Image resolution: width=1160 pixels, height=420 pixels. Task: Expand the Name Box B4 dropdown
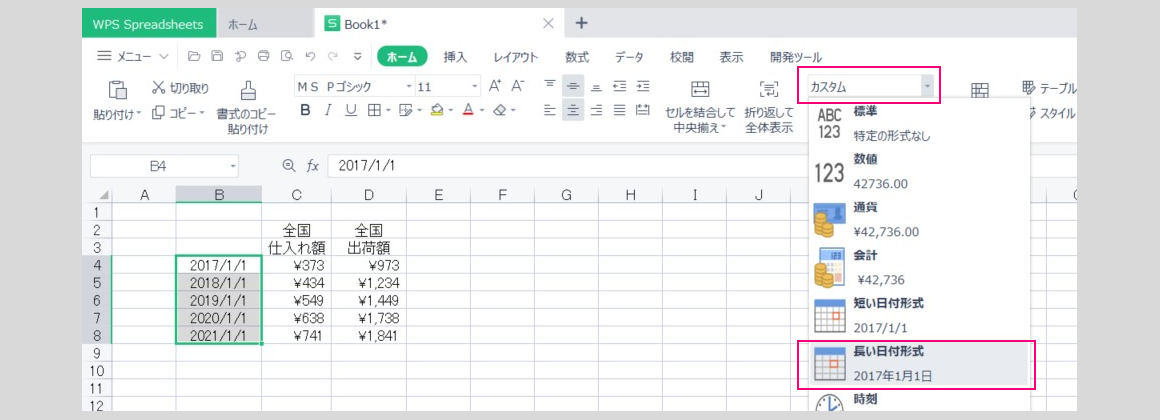233,166
